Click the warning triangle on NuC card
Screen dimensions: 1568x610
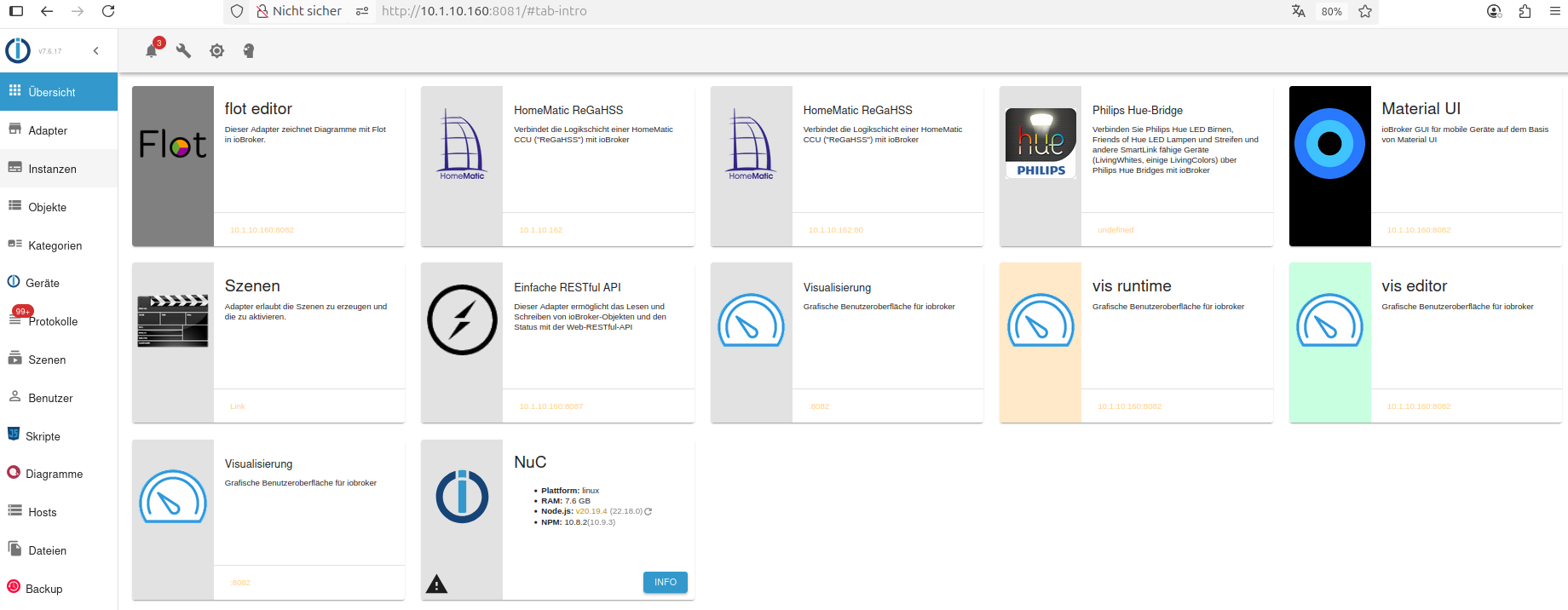436,584
